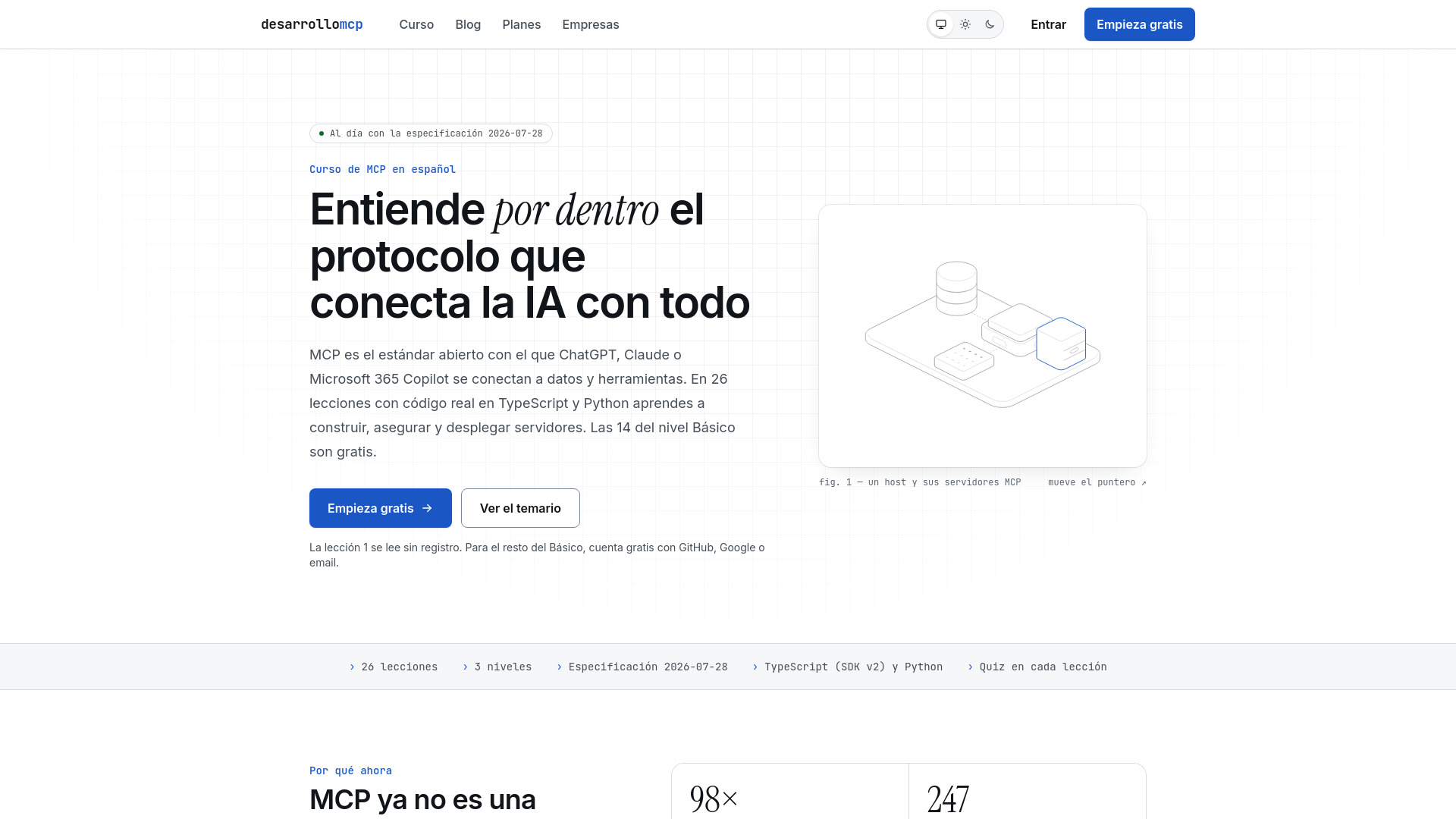The image size is (1456, 819).
Task: Select the system theme monitor icon
Action: pyautogui.click(x=941, y=24)
